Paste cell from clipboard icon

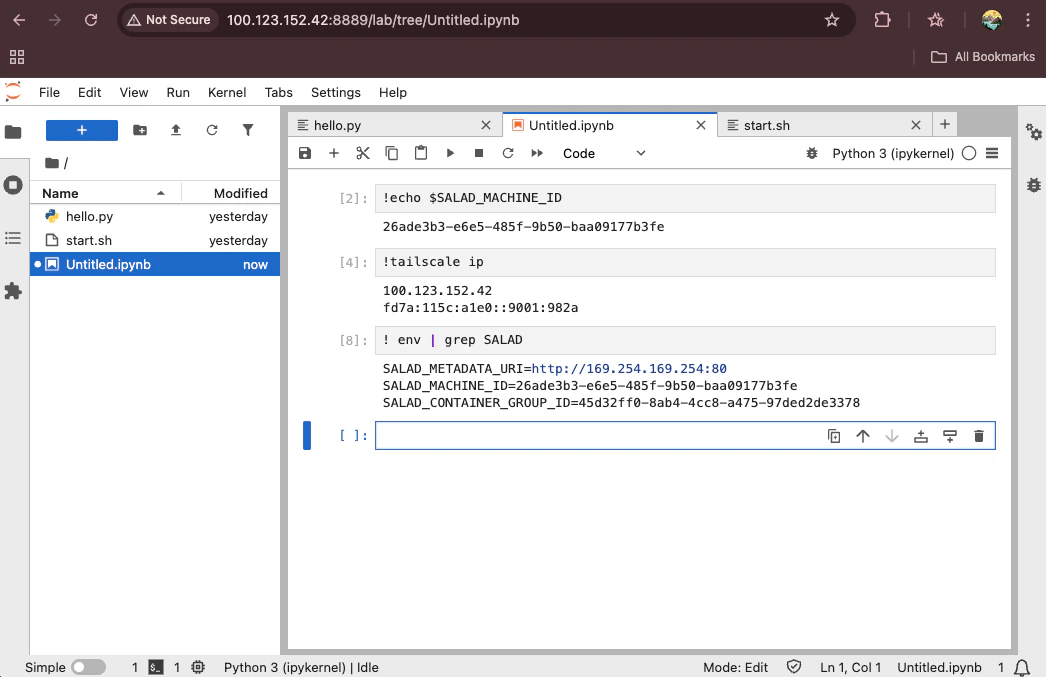point(421,153)
